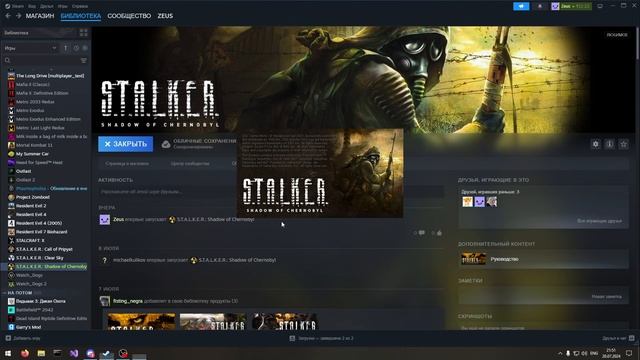The image size is (640, 360).
Task: Open Visual Studio from the taskbar
Action: tap(74, 353)
